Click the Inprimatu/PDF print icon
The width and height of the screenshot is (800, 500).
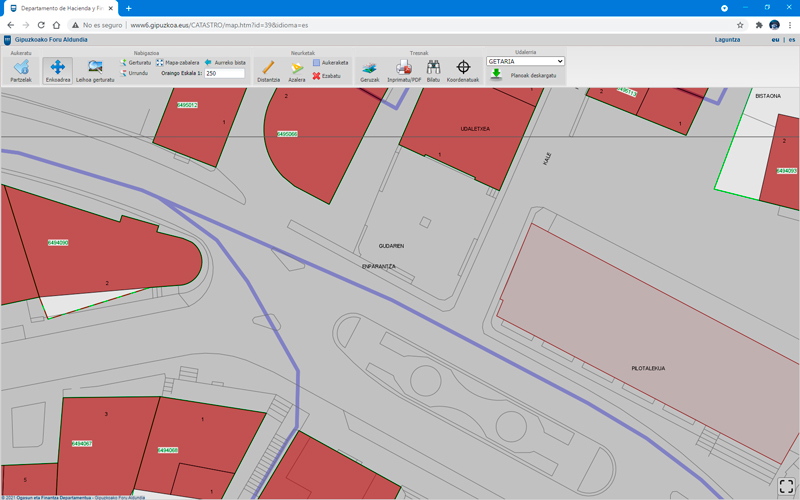click(x=404, y=69)
